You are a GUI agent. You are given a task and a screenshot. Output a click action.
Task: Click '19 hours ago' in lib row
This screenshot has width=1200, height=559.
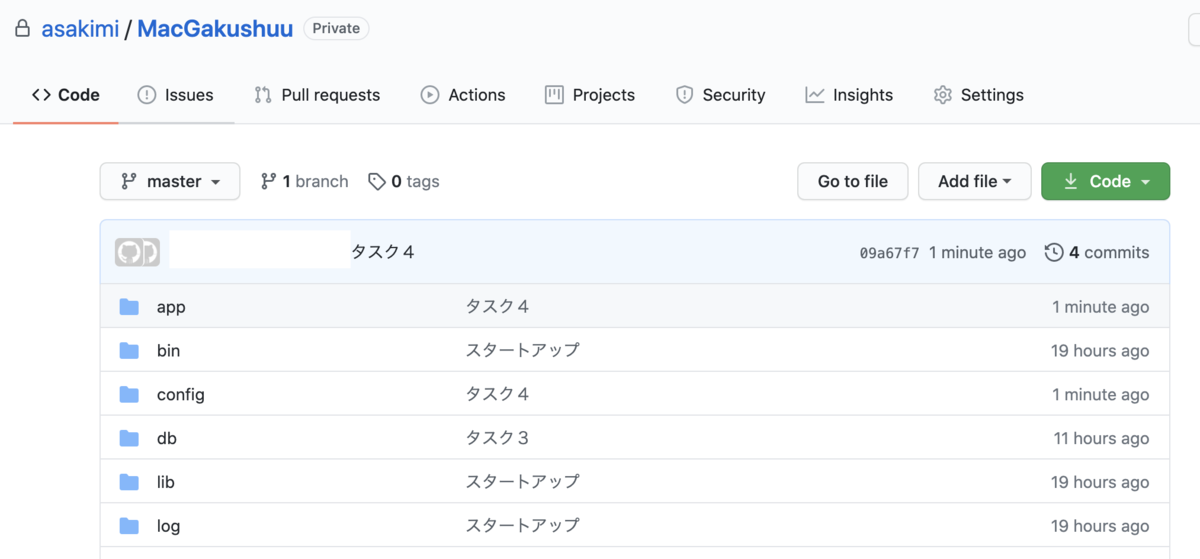(1100, 482)
